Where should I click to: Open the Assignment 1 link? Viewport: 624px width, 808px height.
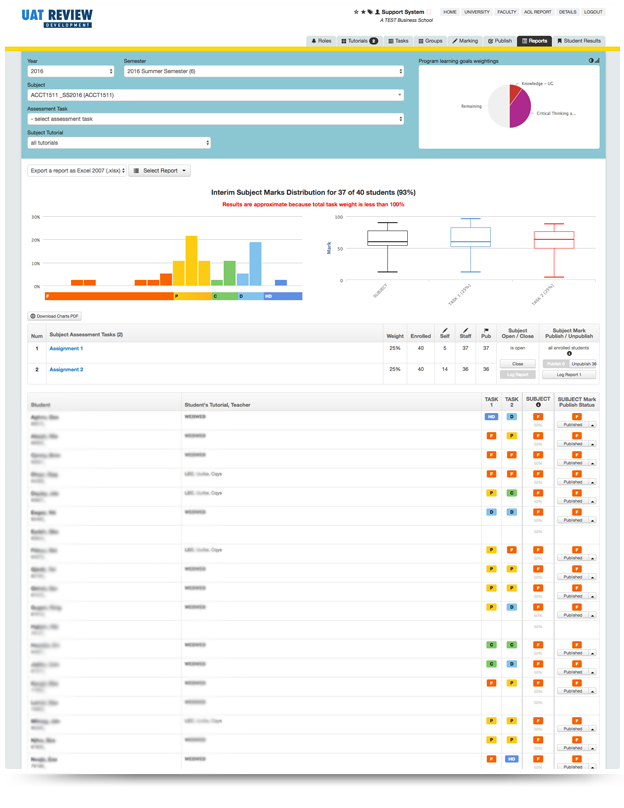click(66, 349)
